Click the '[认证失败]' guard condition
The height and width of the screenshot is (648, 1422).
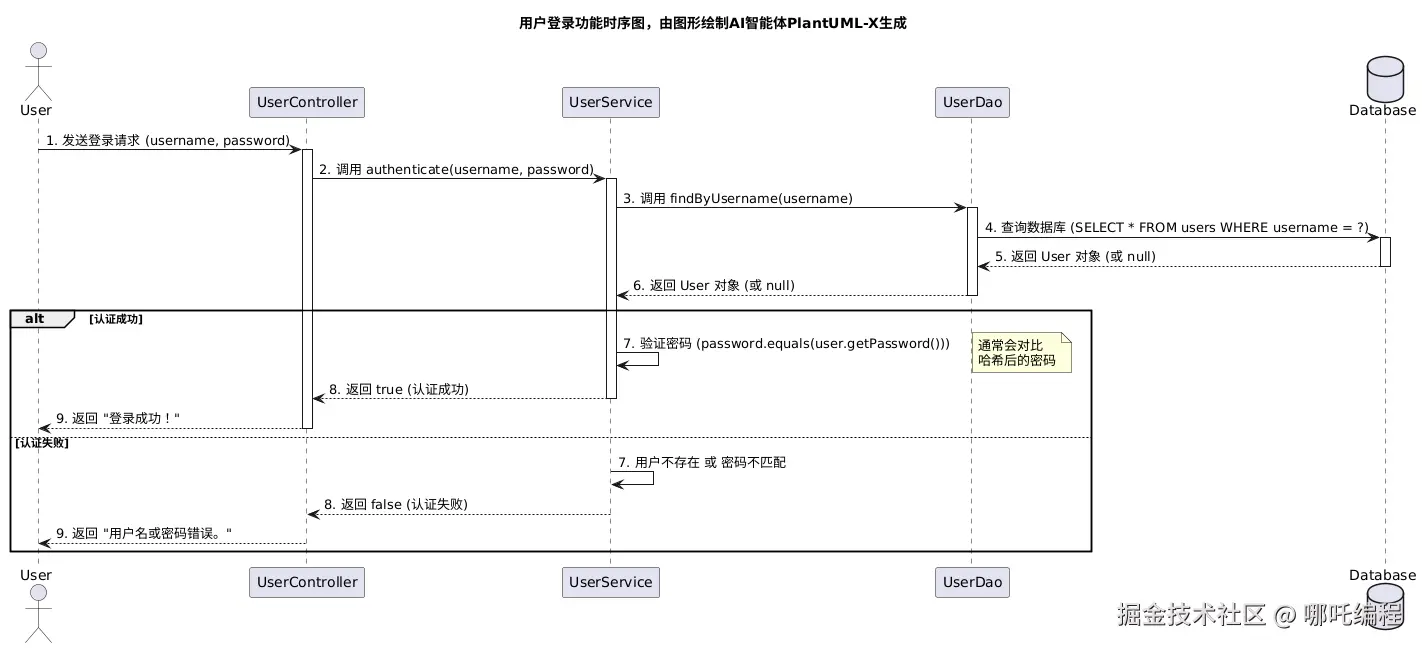click(41, 442)
